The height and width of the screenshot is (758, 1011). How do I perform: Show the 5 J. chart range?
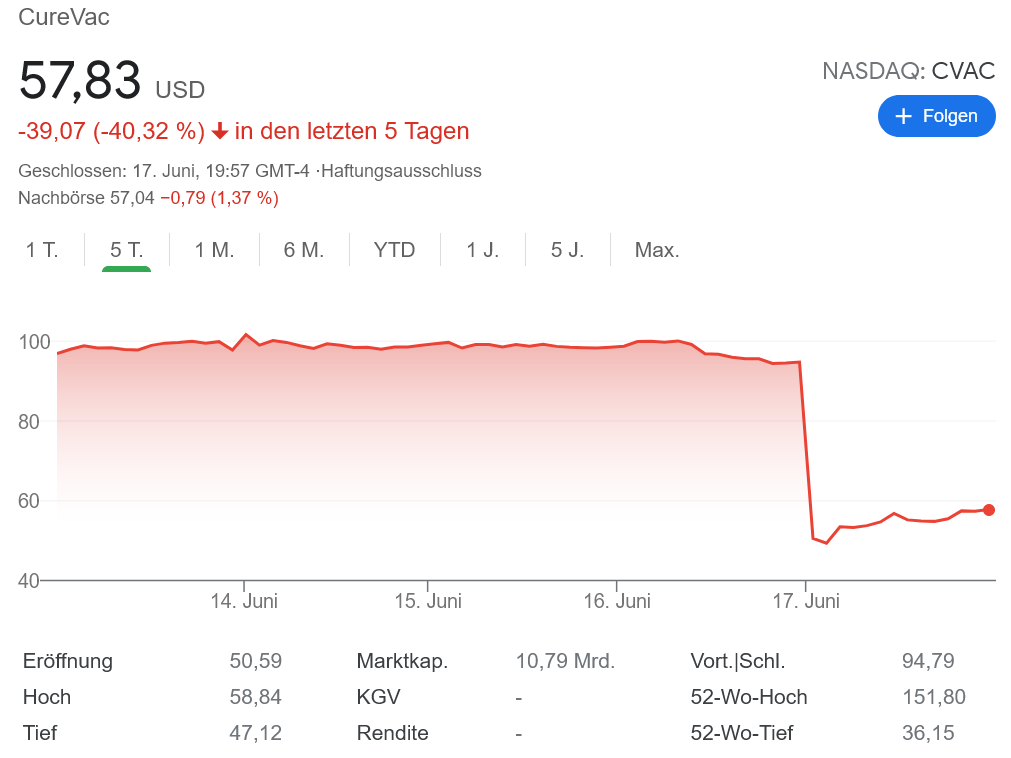(567, 250)
